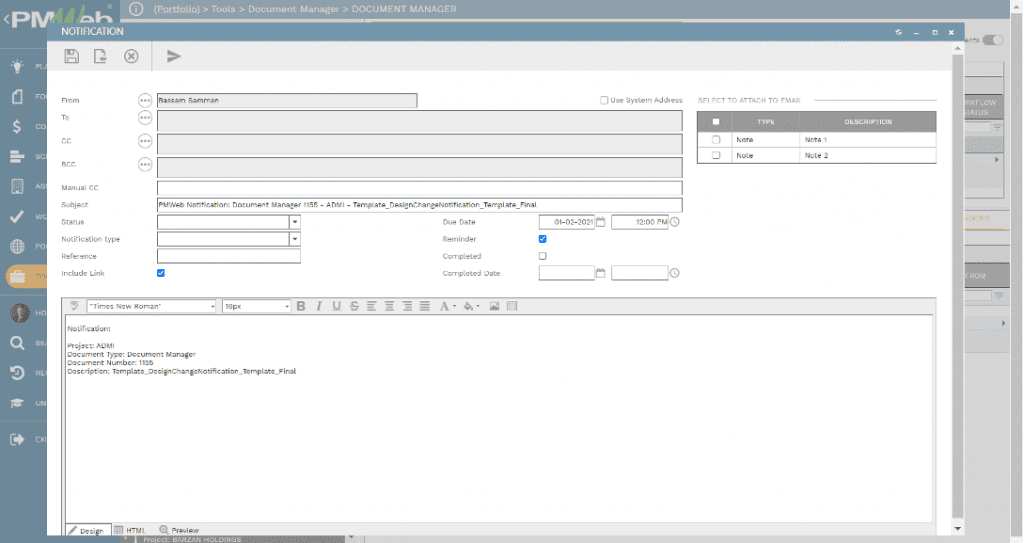Insert an image using the editor toolbar
Viewport: 1024px width, 543px height.
click(x=494, y=306)
